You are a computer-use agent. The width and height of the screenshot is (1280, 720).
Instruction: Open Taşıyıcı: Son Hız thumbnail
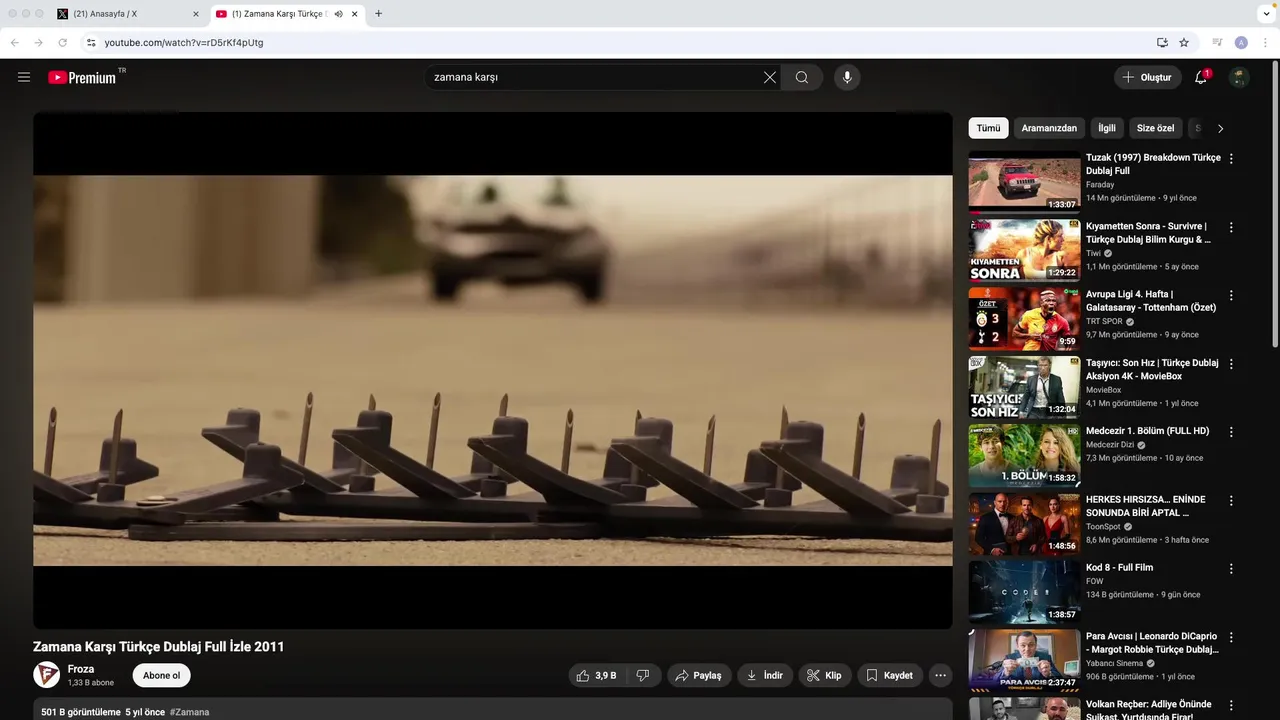pyautogui.click(x=1024, y=387)
